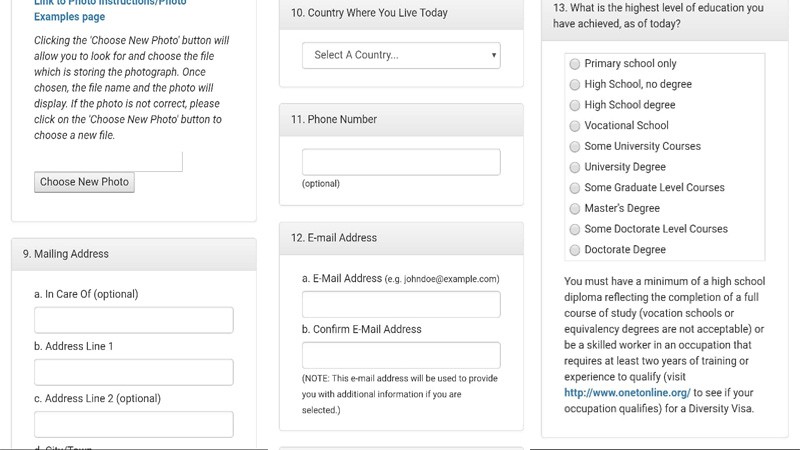Select Vocational School radio button
Image resolution: width=800 pixels, height=450 pixels.
click(x=575, y=126)
